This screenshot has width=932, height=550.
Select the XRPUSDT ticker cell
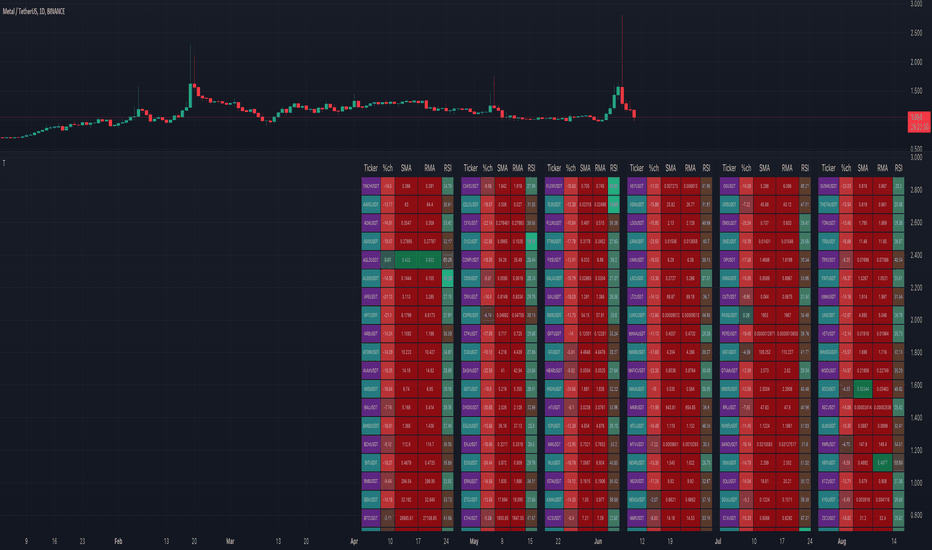829,463
